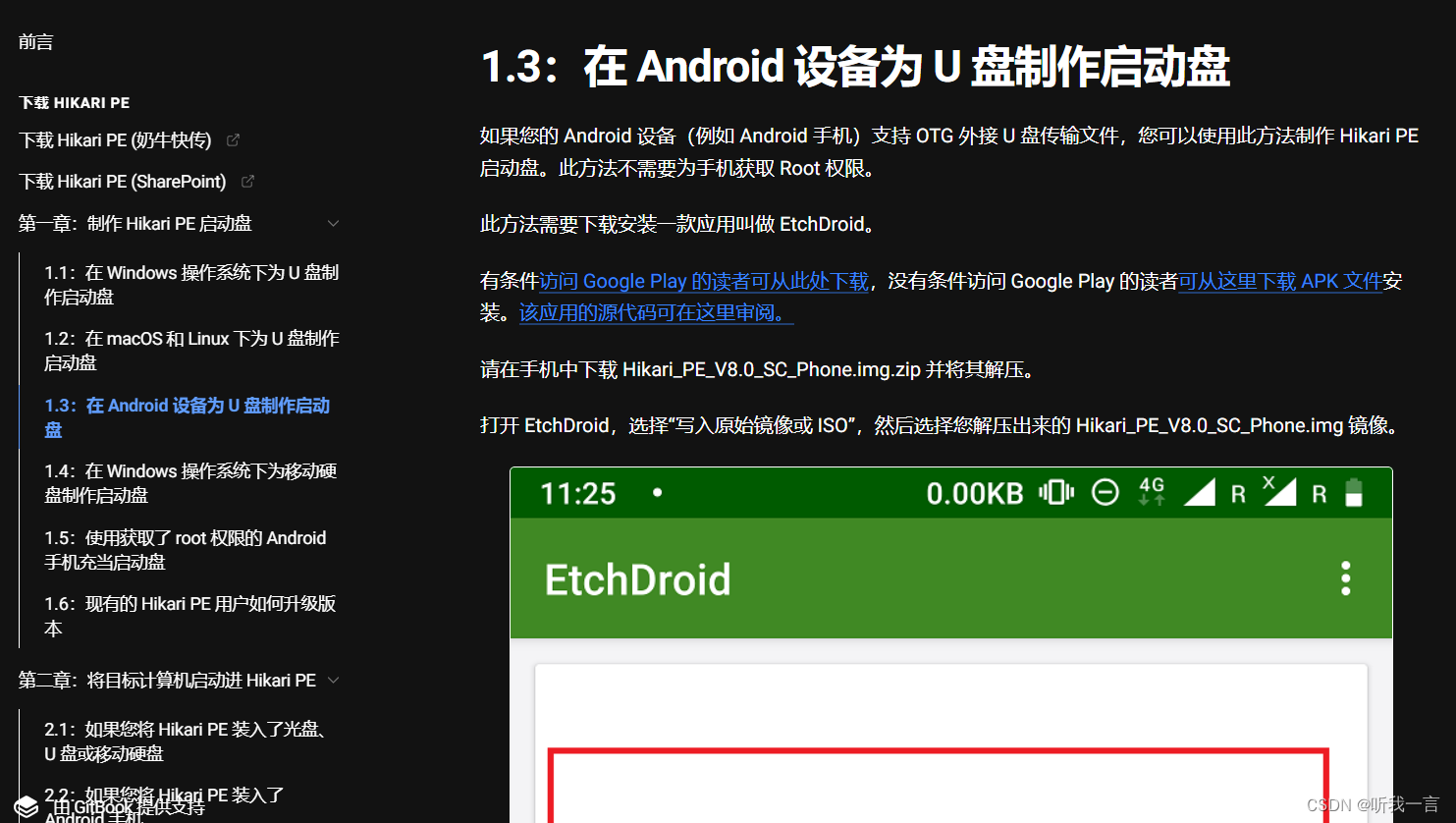The width and height of the screenshot is (1456, 823).
Task: Open the 前言 page in sidebar
Action: tap(35, 41)
